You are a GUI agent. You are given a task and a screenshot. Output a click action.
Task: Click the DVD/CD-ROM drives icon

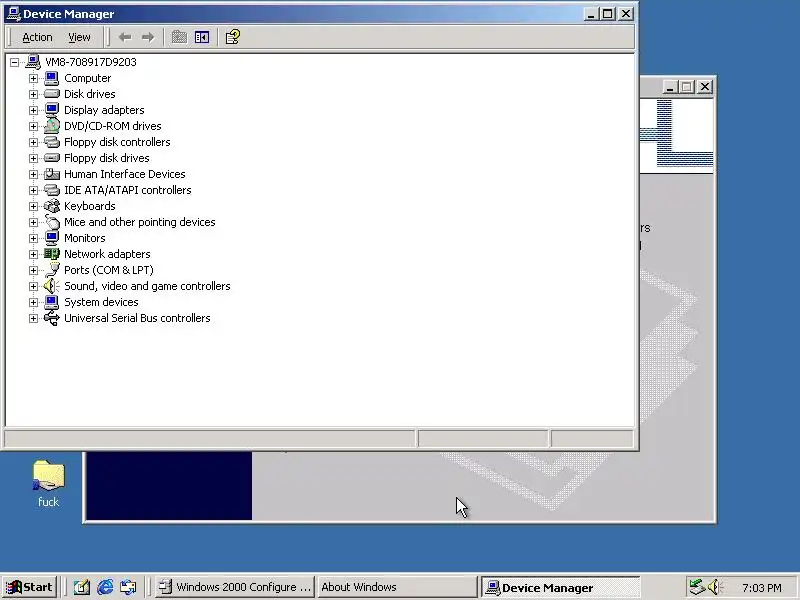click(52, 126)
